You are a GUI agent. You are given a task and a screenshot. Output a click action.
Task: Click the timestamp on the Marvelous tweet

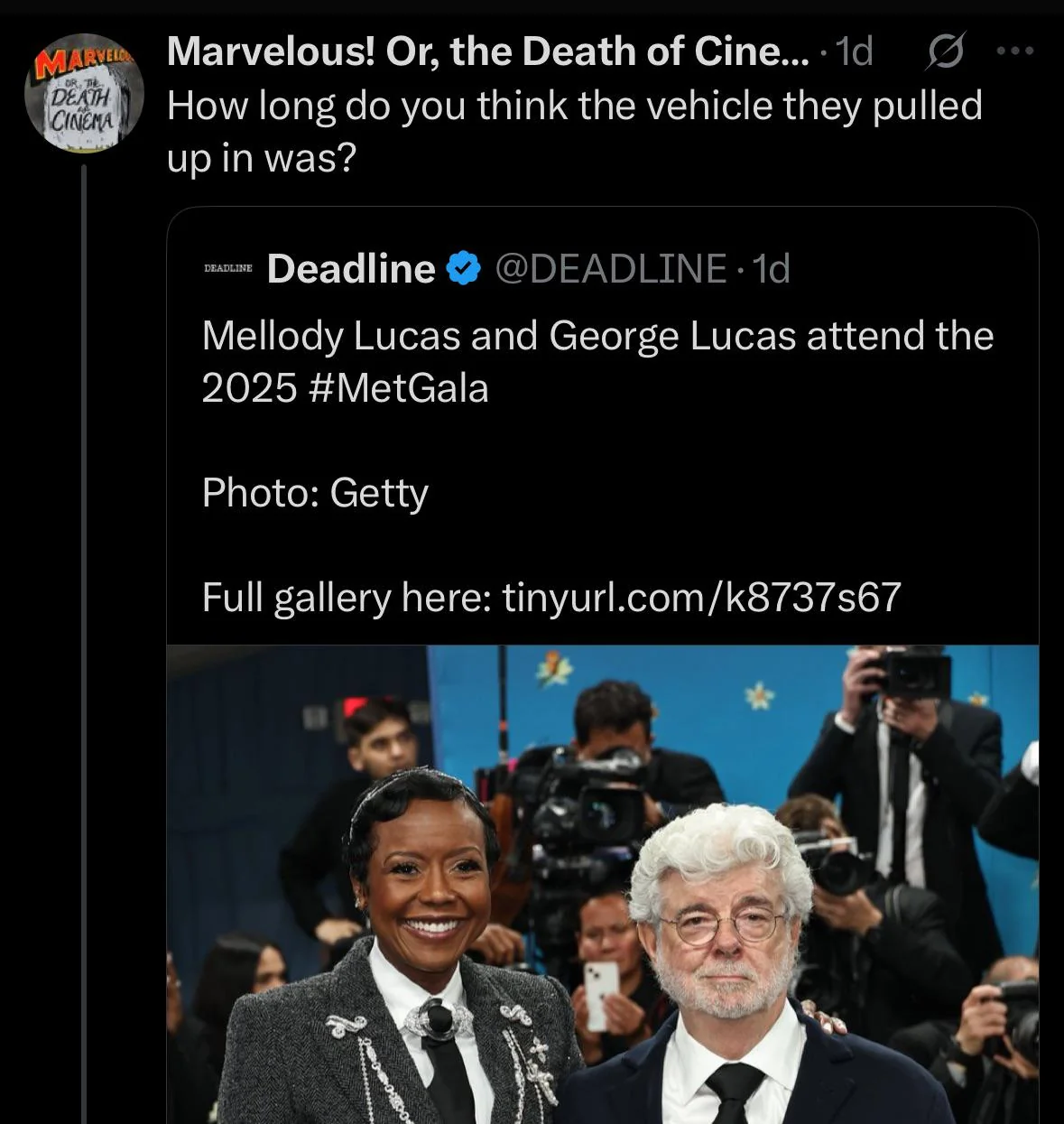pyautogui.click(x=852, y=52)
